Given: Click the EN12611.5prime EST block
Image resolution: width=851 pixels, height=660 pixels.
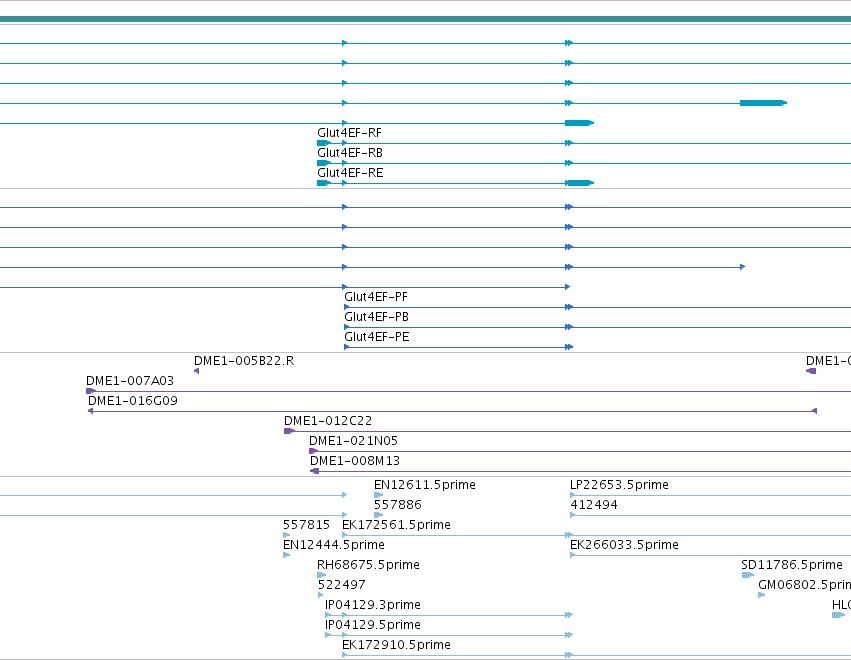Looking at the screenshot, I should (378, 495).
